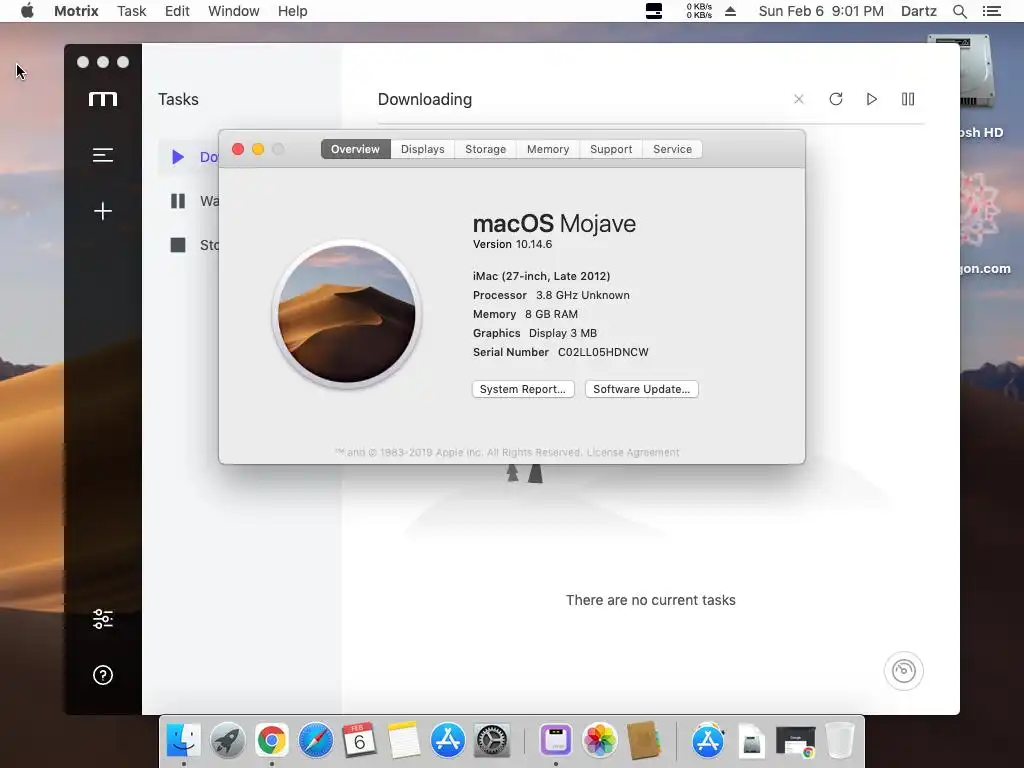Select the Waiting tasks pause icon

[178, 200]
